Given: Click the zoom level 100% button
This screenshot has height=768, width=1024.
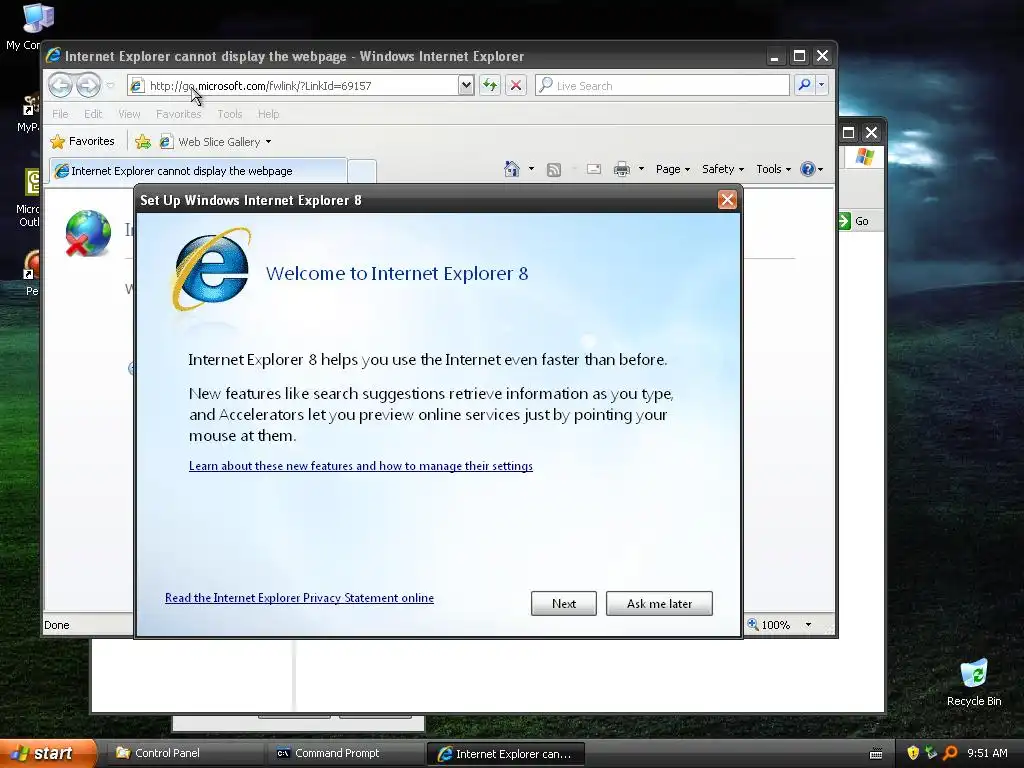Looking at the screenshot, I should point(769,625).
